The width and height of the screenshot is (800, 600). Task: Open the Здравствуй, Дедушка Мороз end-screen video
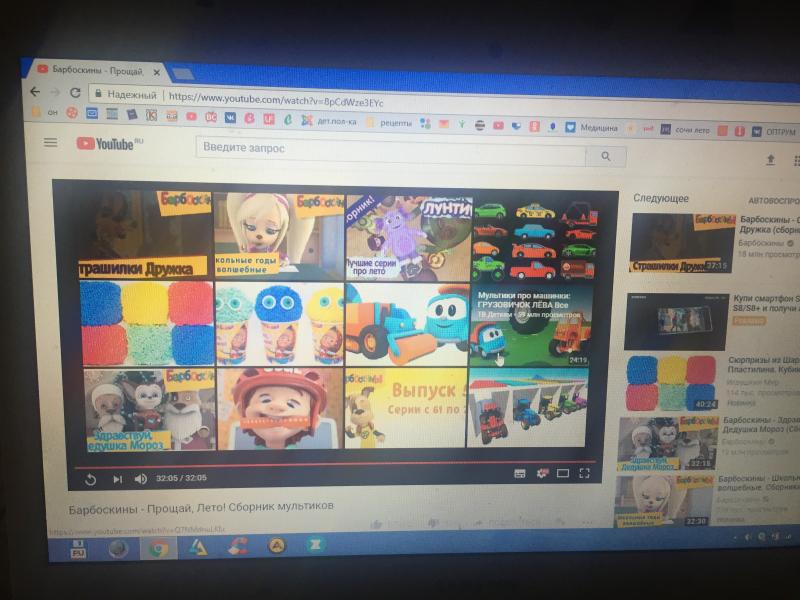point(149,409)
